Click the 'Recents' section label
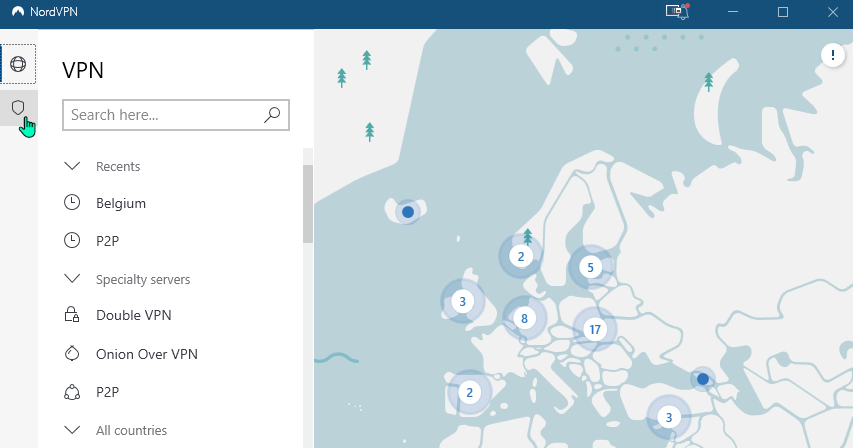 [x=118, y=166]
